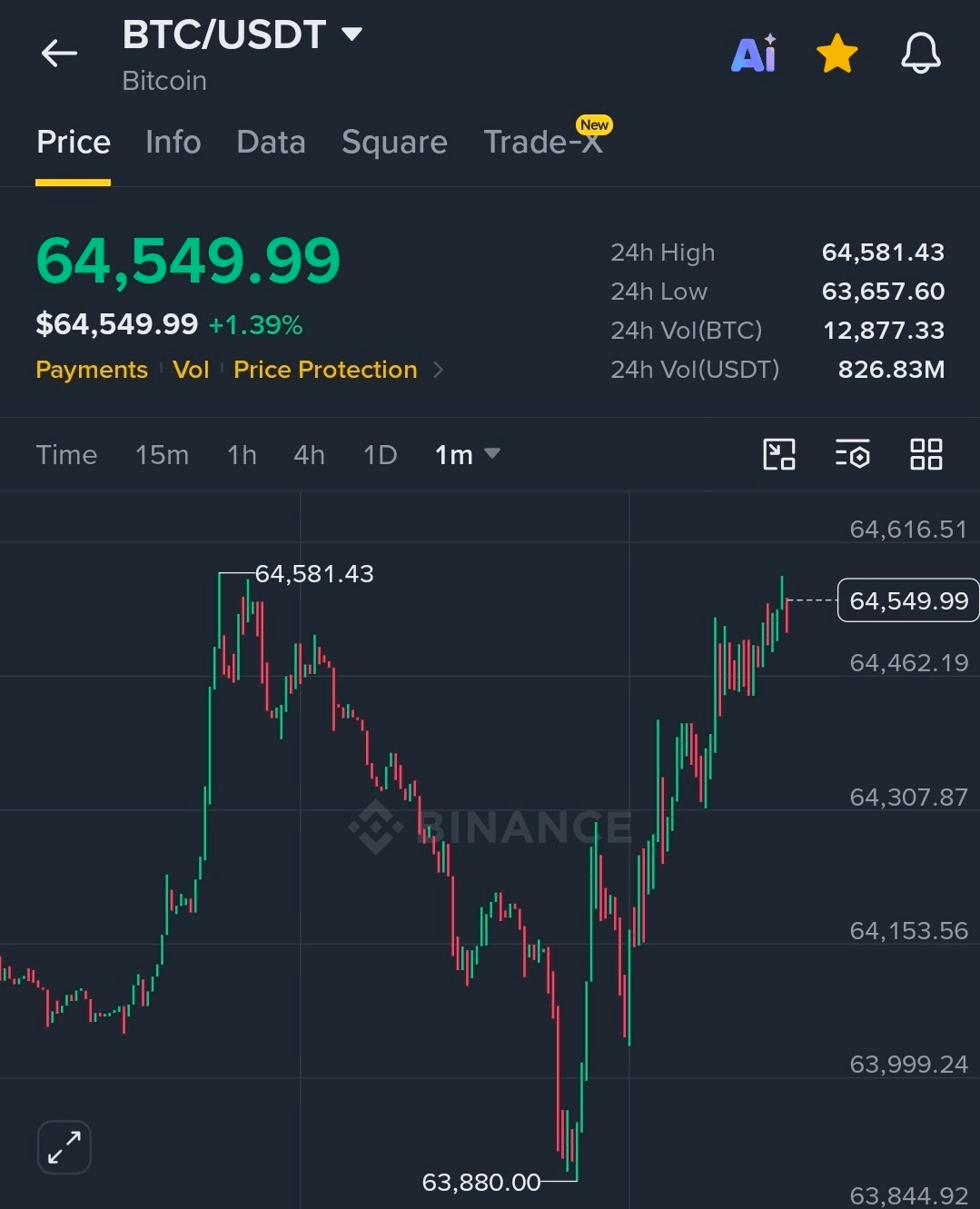Image resolution: width=980 pixels, height=1209 pixels.
Task: Select the 1h chart interval
Action: click(x=242, y=454)
